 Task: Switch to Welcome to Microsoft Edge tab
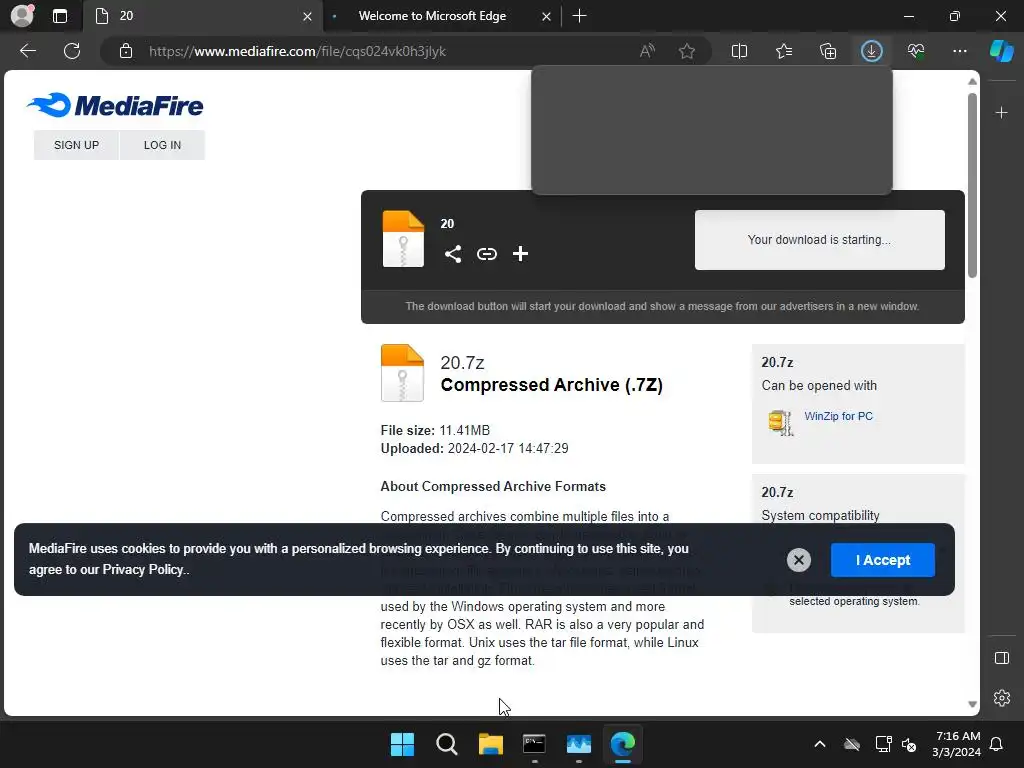pyautogui.click(x=432, y=16)
